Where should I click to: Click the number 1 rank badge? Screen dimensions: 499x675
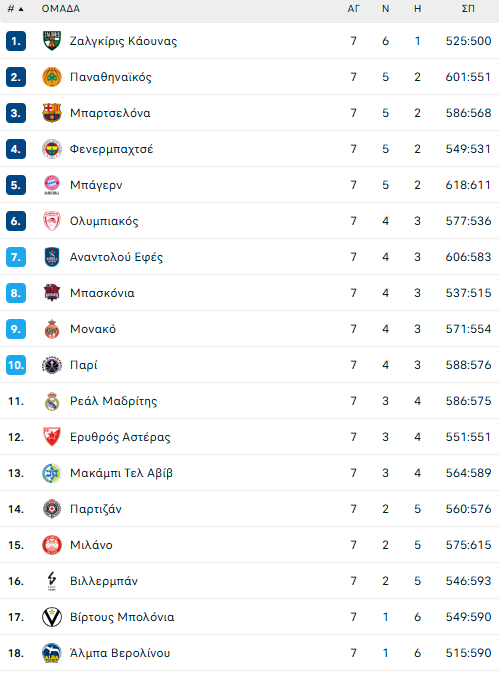coord(16,41)
